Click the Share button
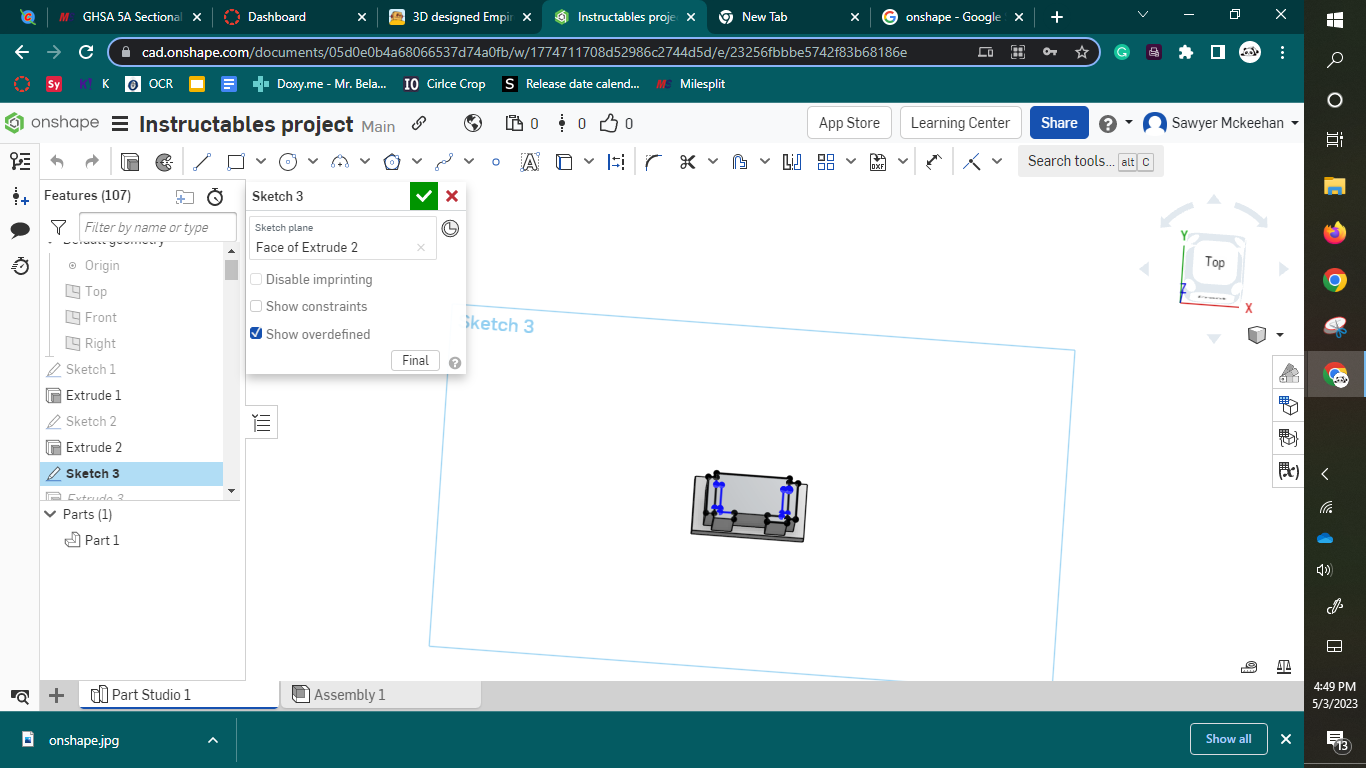Screen dimensions: 1366x768 coord(1058,122)
